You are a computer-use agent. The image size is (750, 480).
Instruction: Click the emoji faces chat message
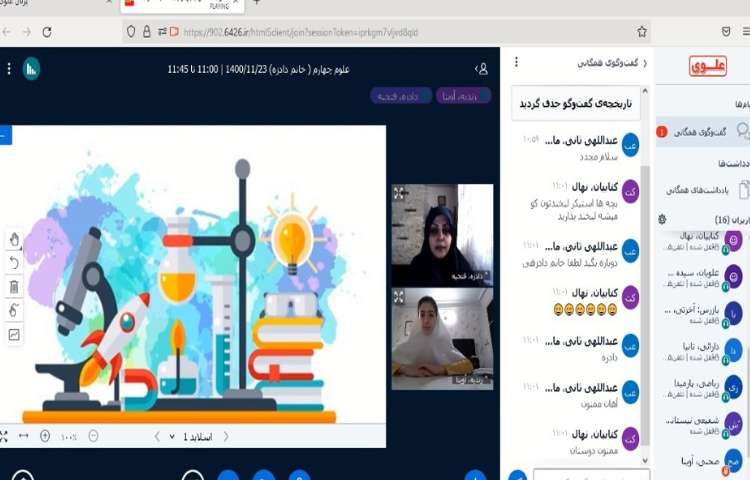point(585,310)
